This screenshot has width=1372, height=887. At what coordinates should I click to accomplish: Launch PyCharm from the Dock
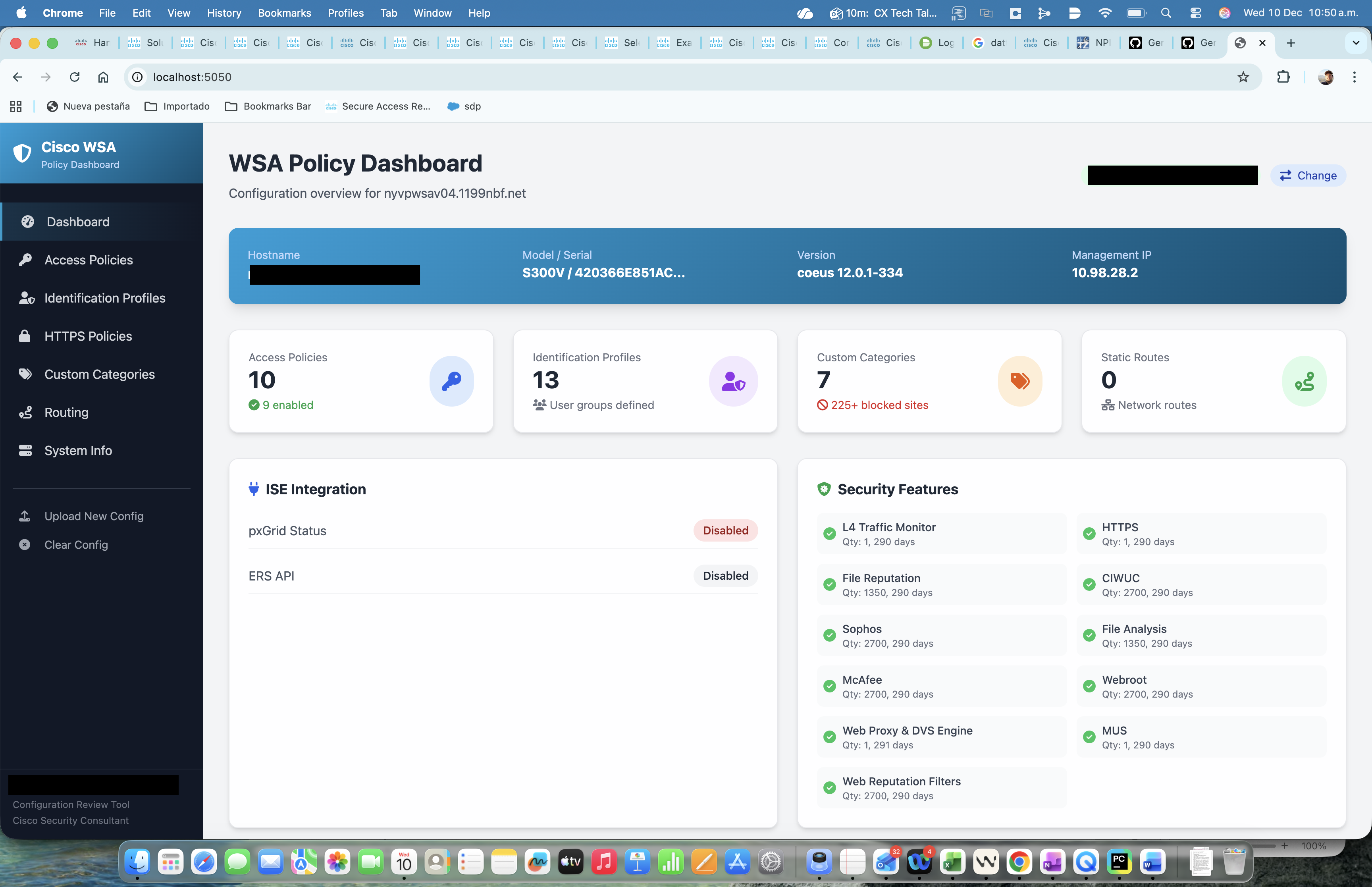pyautogui.click(x=1119, y=862)
